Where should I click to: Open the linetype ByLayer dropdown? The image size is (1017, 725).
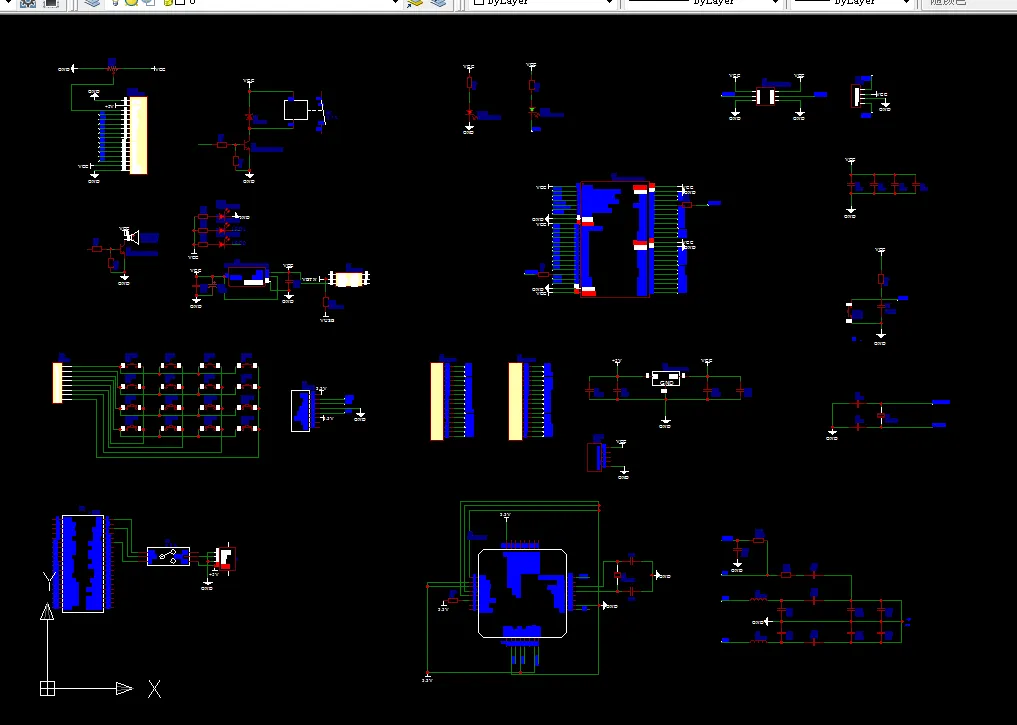703,3
